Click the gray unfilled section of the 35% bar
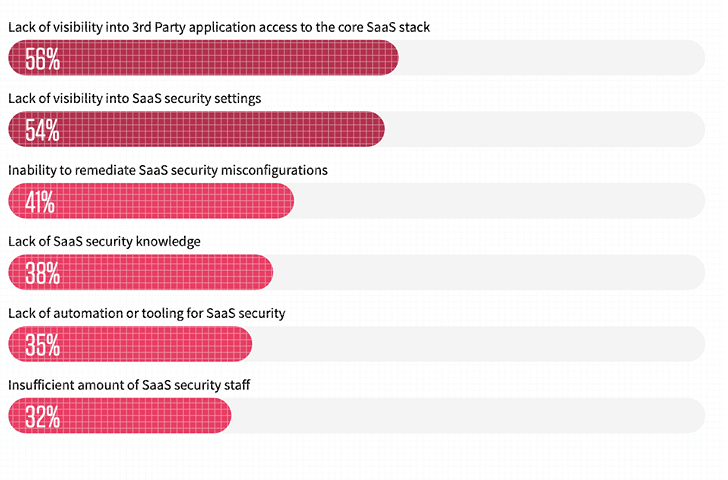 pyautogui.click(x=480, y=346)
